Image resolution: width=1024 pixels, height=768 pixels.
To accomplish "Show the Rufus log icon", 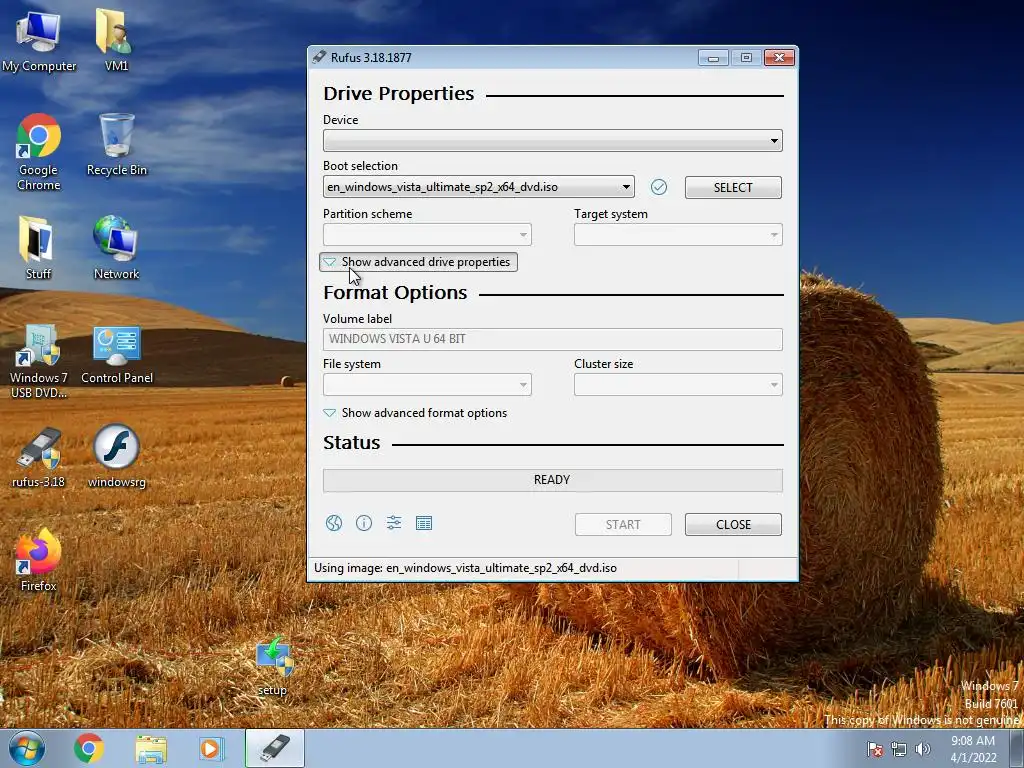I will coord(424,523).
